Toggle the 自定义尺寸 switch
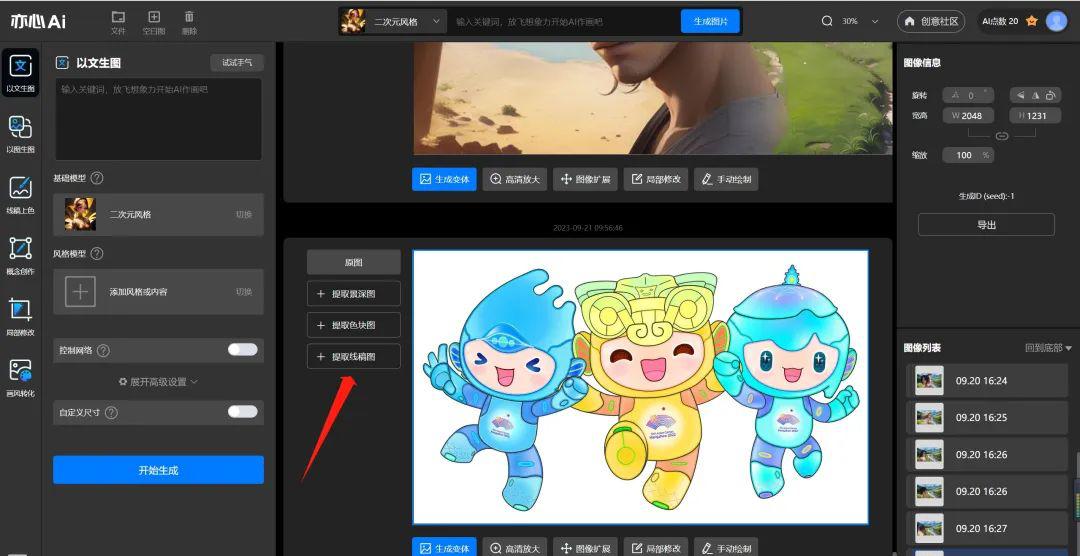Image resolution: width=1080 pixels, height=556 pixels. click(x=242, y=411)
